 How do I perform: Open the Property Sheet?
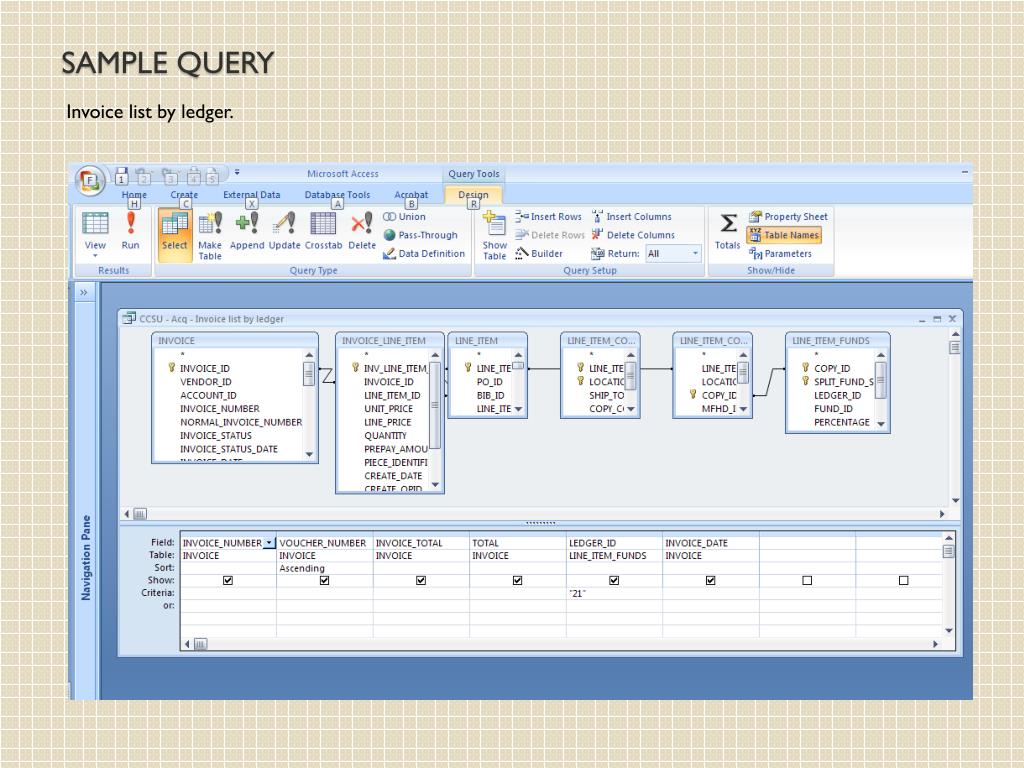(788, 217)
